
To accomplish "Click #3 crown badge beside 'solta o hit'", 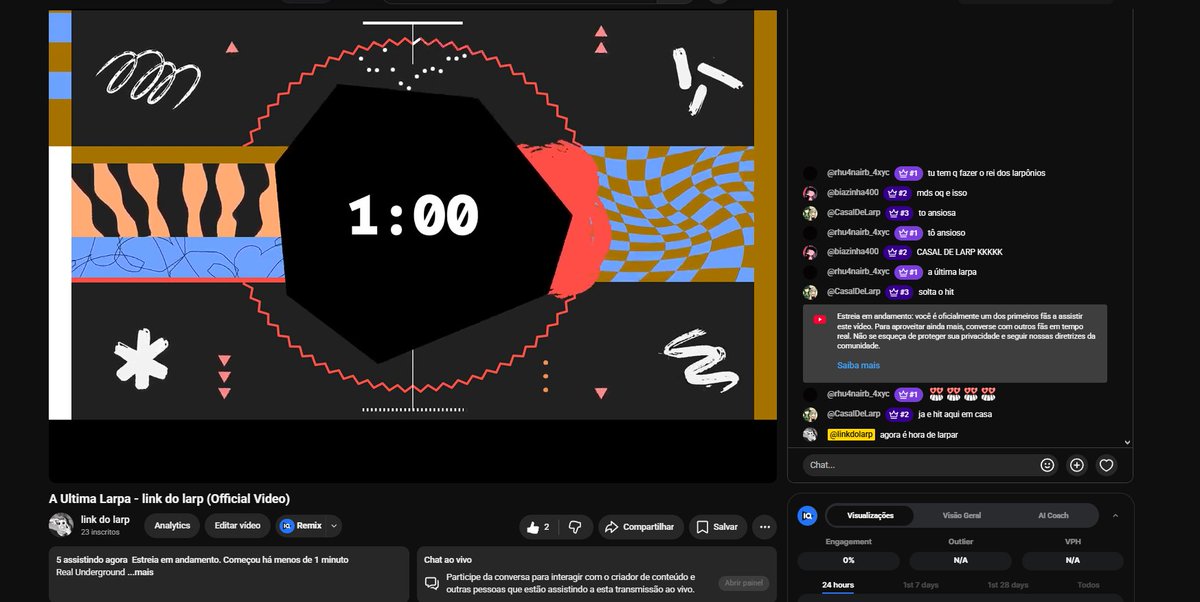I will tap(898, 292).
